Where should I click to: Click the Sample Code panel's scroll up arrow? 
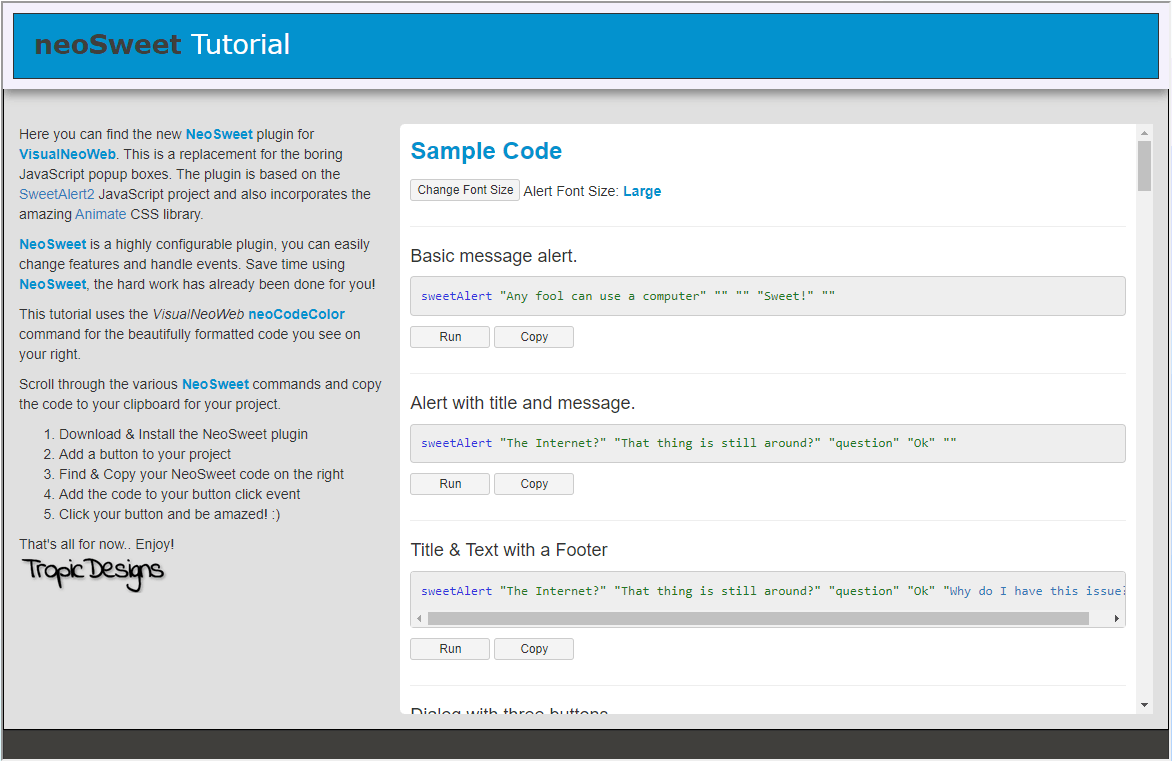point(1144,133)
